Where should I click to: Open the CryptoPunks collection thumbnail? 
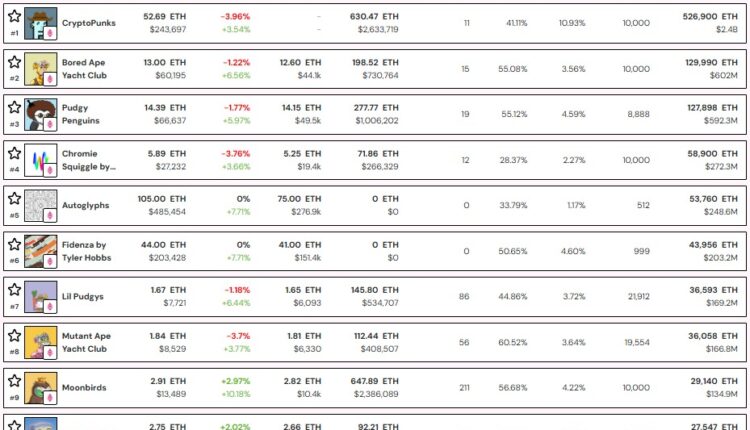[39, 23]
